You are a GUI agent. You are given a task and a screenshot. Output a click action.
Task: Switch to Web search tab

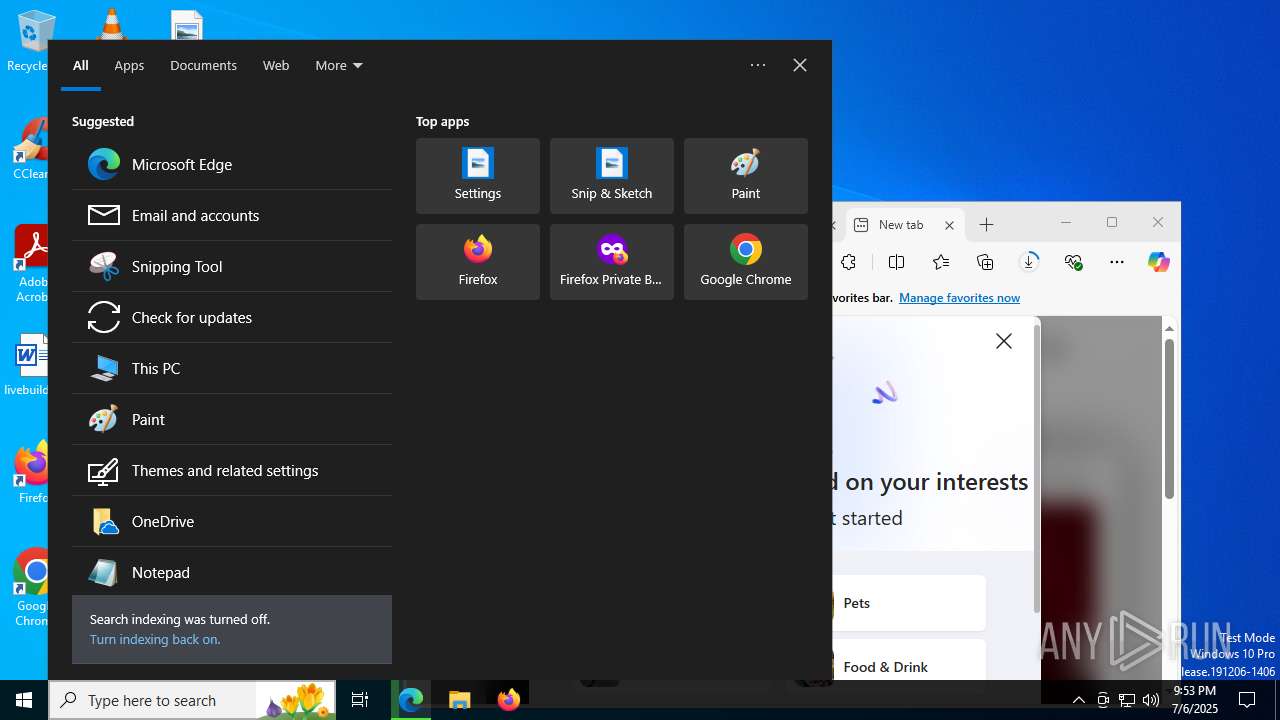tap(276, 65)
